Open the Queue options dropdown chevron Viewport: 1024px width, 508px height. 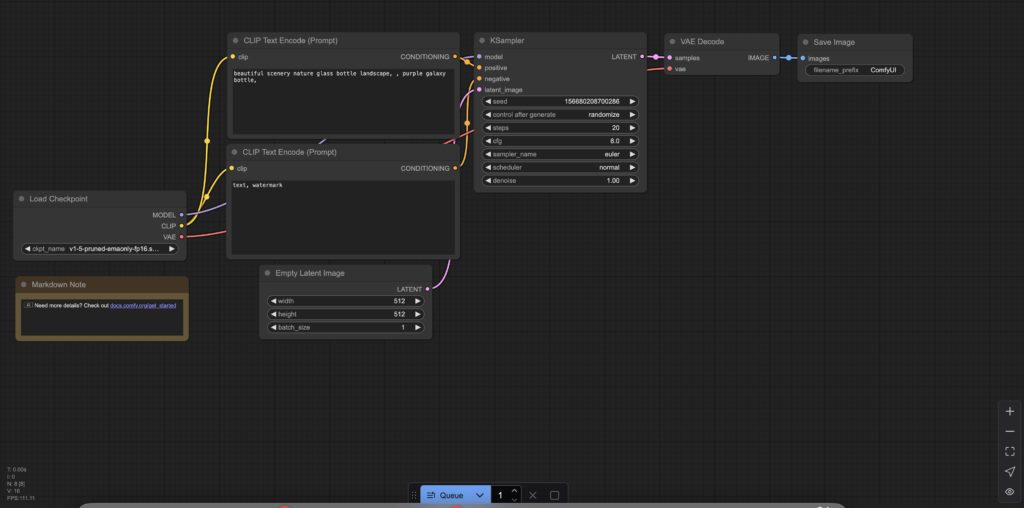click(479, 495)
